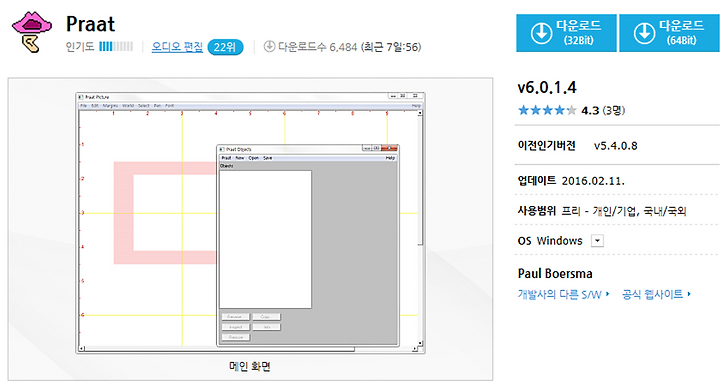Screen dimensions: 720x382
Task: Open the OS Windows dropdown arrow
Action: click(x=597, y=241)
